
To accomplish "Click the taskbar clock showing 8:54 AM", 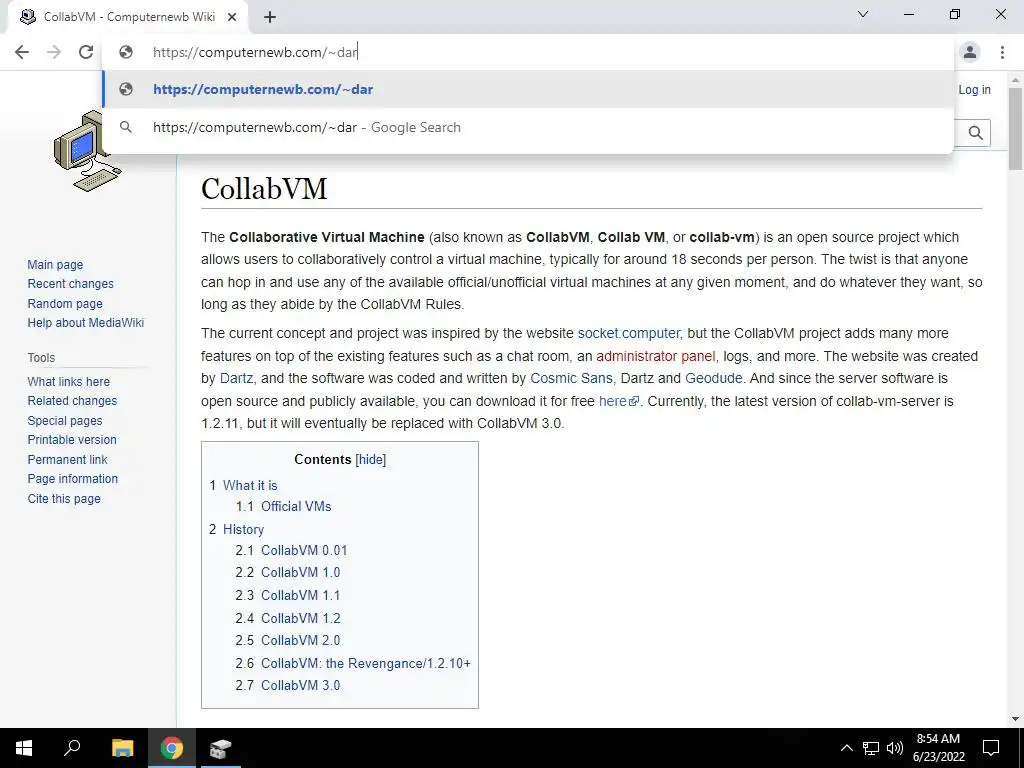I will coord(938,748).
